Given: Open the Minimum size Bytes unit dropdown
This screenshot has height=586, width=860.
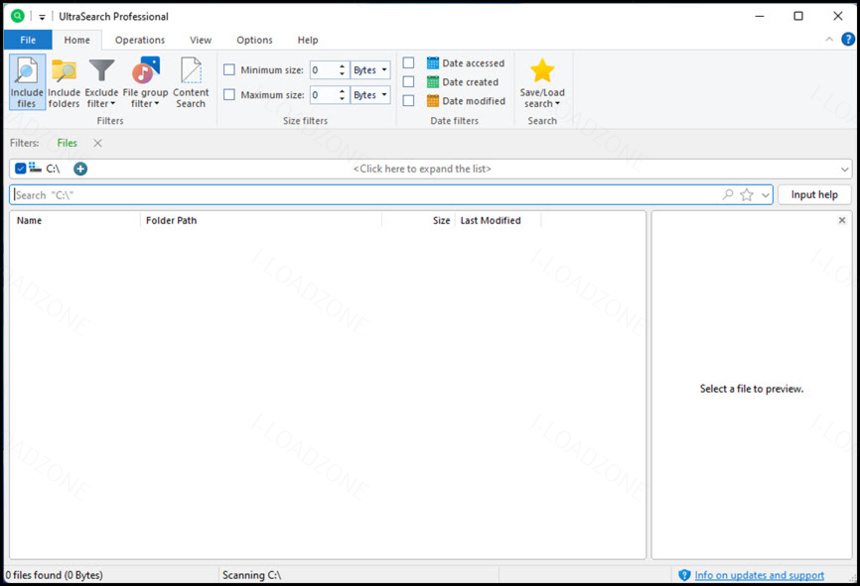Looking at the screenshot, I should click(370, 70).
